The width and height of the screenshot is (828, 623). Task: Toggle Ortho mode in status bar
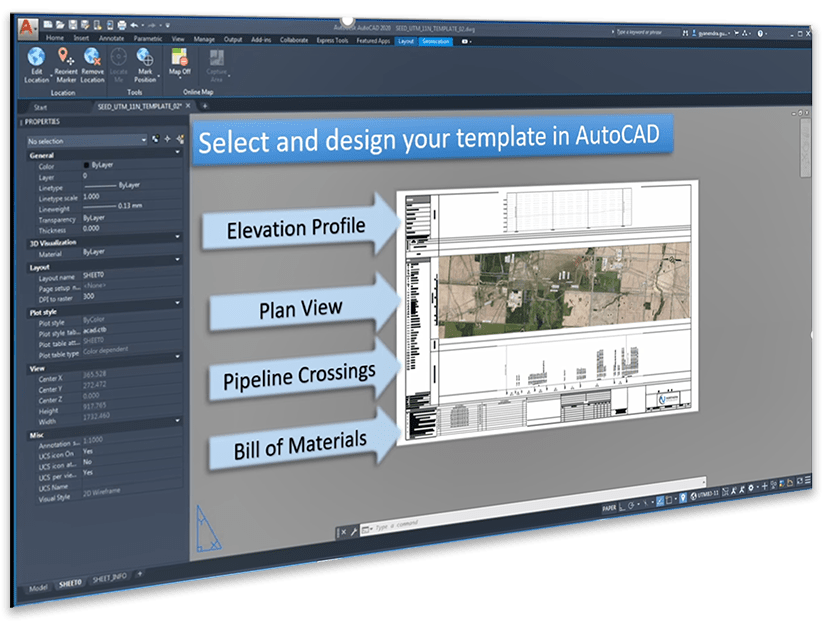click(622, 506)
